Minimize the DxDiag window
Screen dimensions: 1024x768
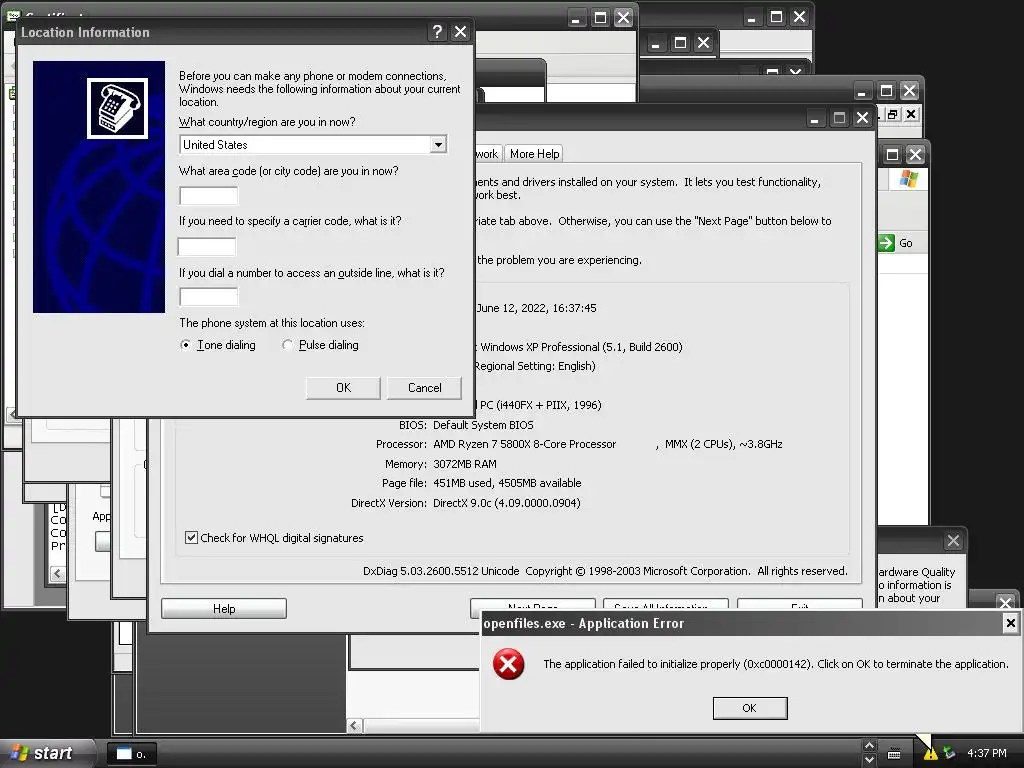(x=814, y=118)
